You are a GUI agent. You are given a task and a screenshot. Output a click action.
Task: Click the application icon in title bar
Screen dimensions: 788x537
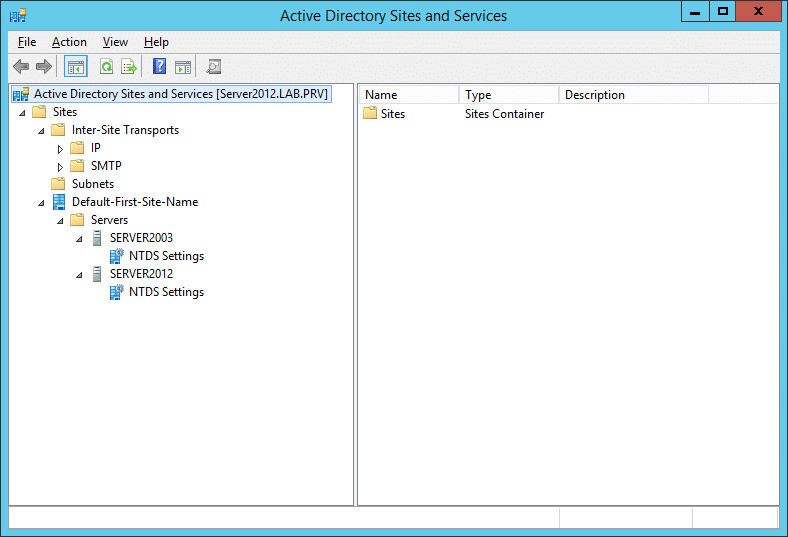(x=18, y=16)
